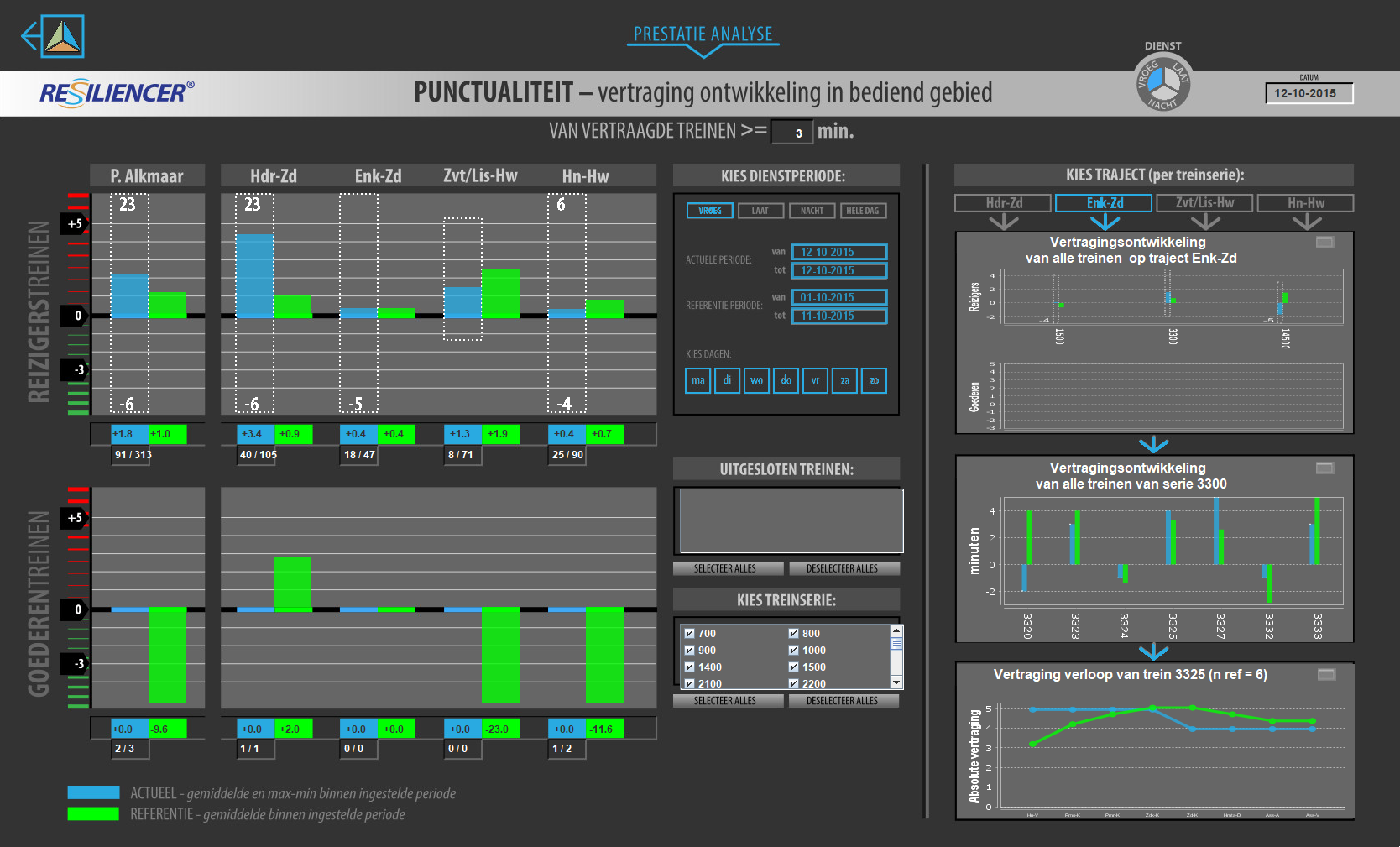Maximize the Enk-Zd traject chart panel
This screenshot has width=1400, height=847.
click(x=1324, y=243)
